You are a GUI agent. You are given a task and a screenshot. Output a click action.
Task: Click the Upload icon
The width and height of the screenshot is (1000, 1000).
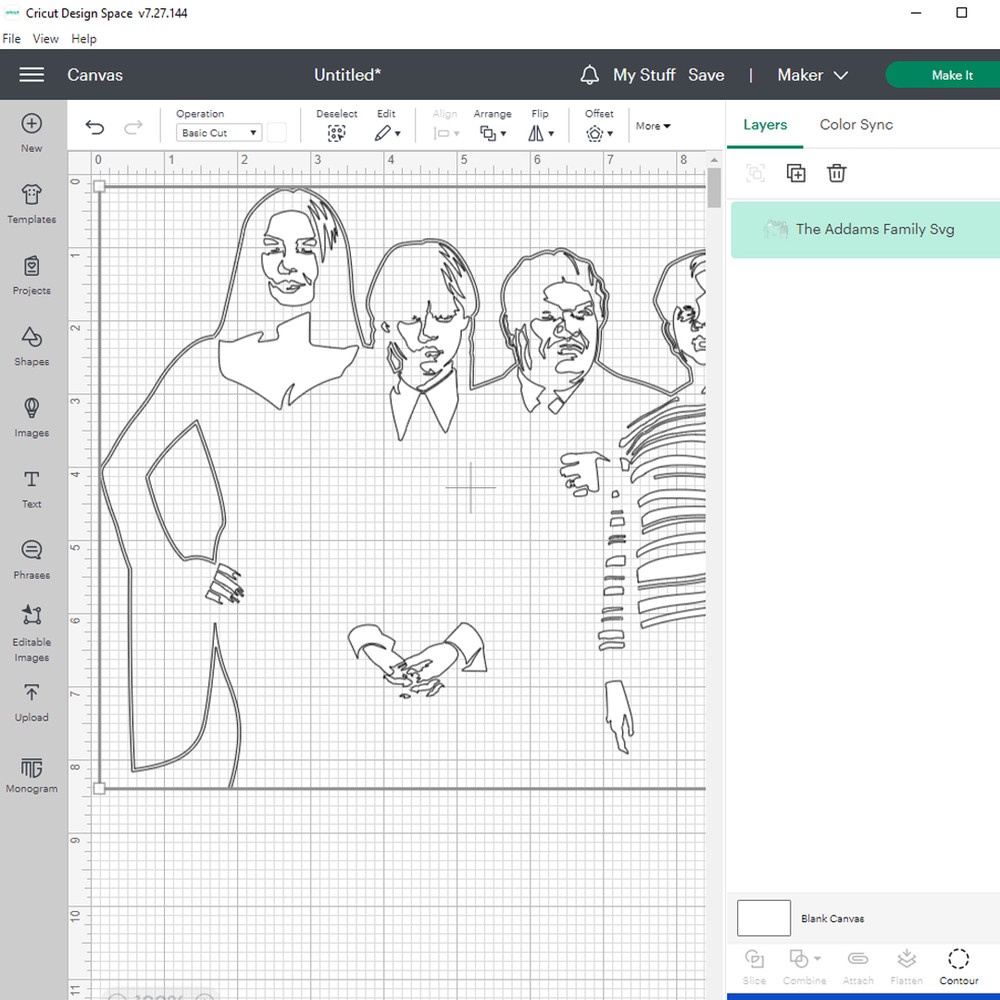point(32,700)
